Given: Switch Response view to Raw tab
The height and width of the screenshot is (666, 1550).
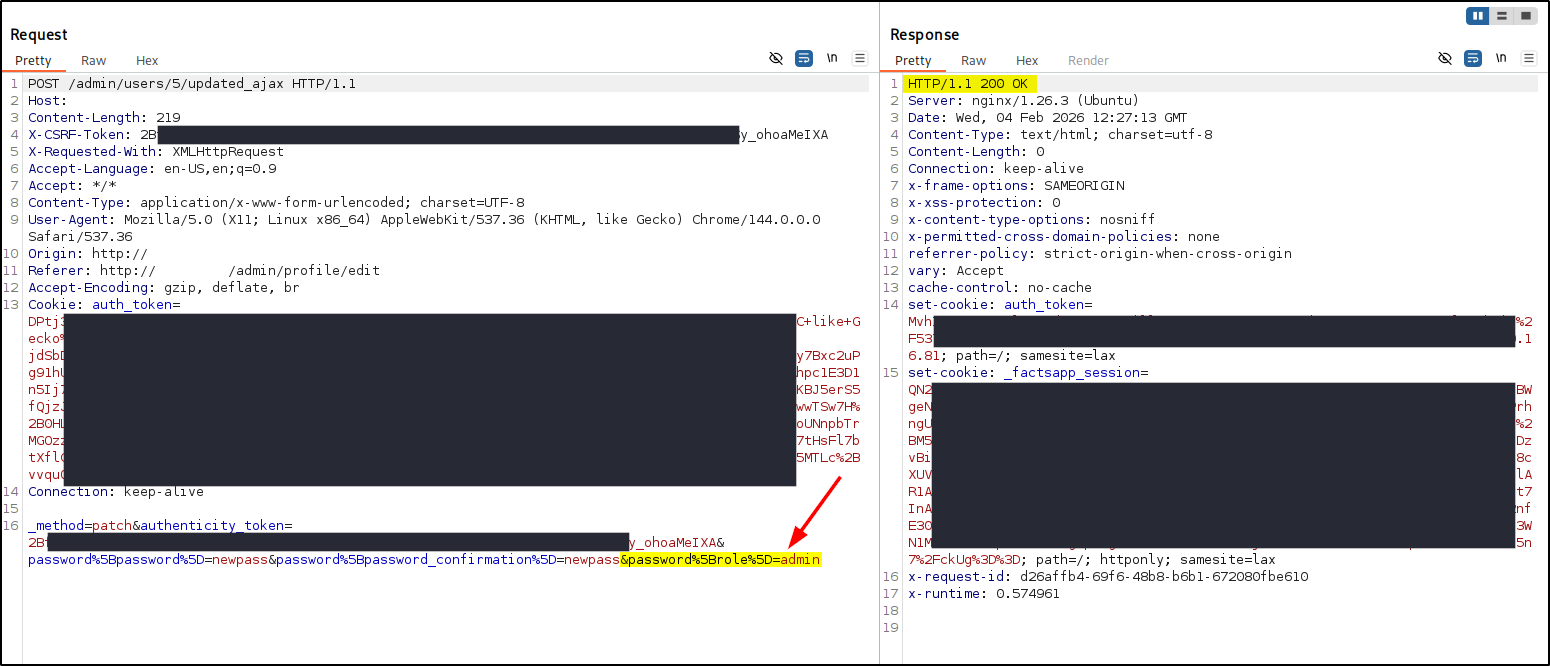Looking at the screenshot, I should click(973, 61).
